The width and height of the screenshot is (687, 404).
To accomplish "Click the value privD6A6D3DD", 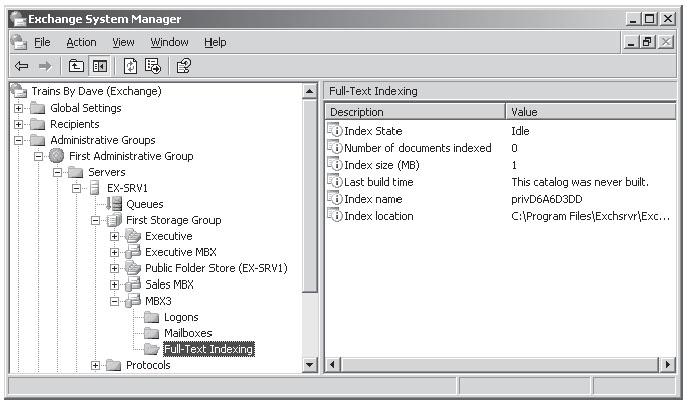I will 546,199.
